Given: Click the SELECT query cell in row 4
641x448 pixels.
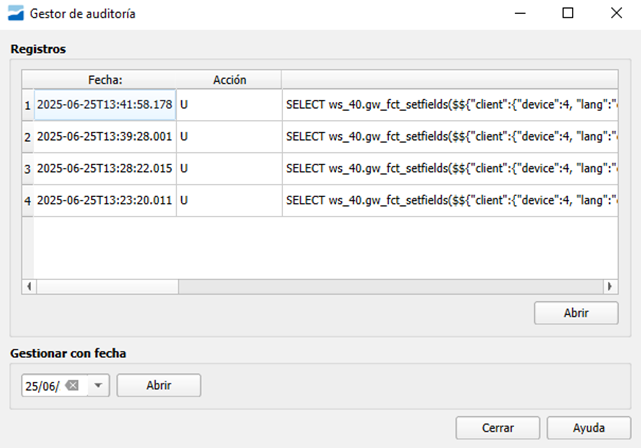Looking at the screenshot, I should [450, 200].
